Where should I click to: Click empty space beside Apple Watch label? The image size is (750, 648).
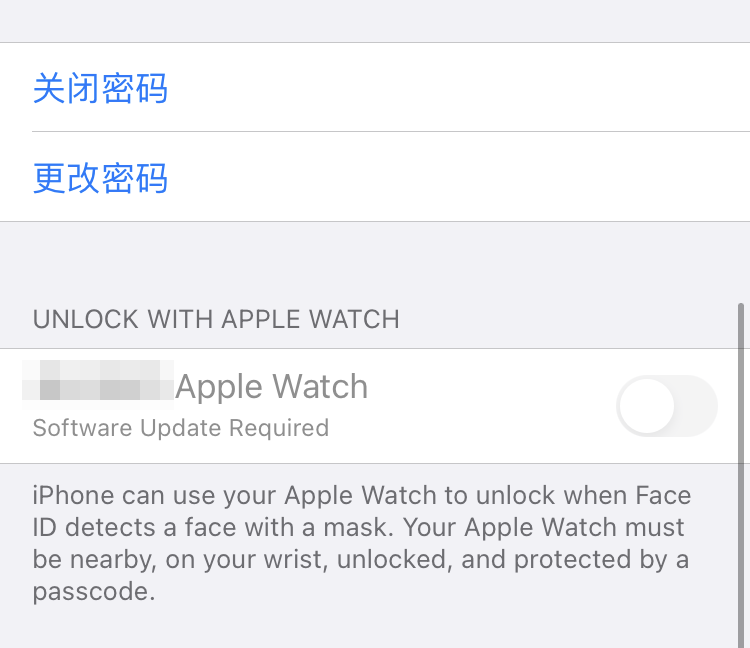pos(488,386)
